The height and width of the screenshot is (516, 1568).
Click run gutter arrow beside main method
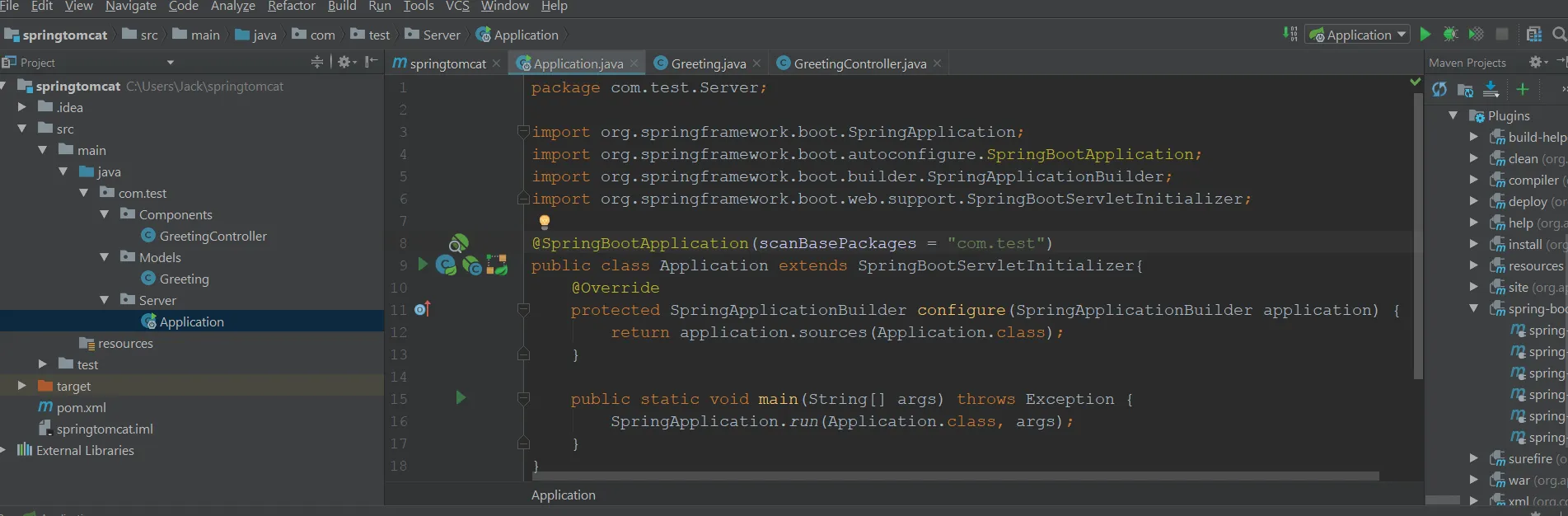(x=461, y=398)
